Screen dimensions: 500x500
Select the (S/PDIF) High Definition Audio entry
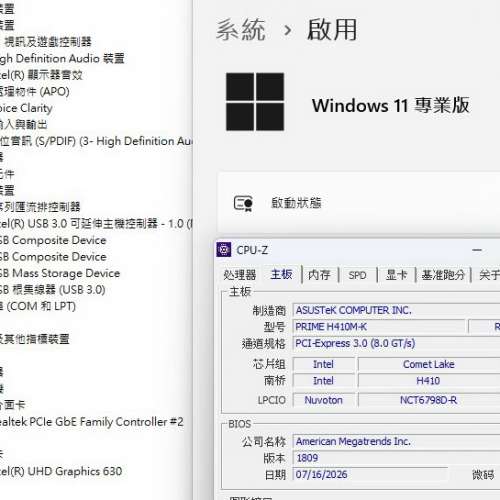pyautogui.click(x=97, y=141)
